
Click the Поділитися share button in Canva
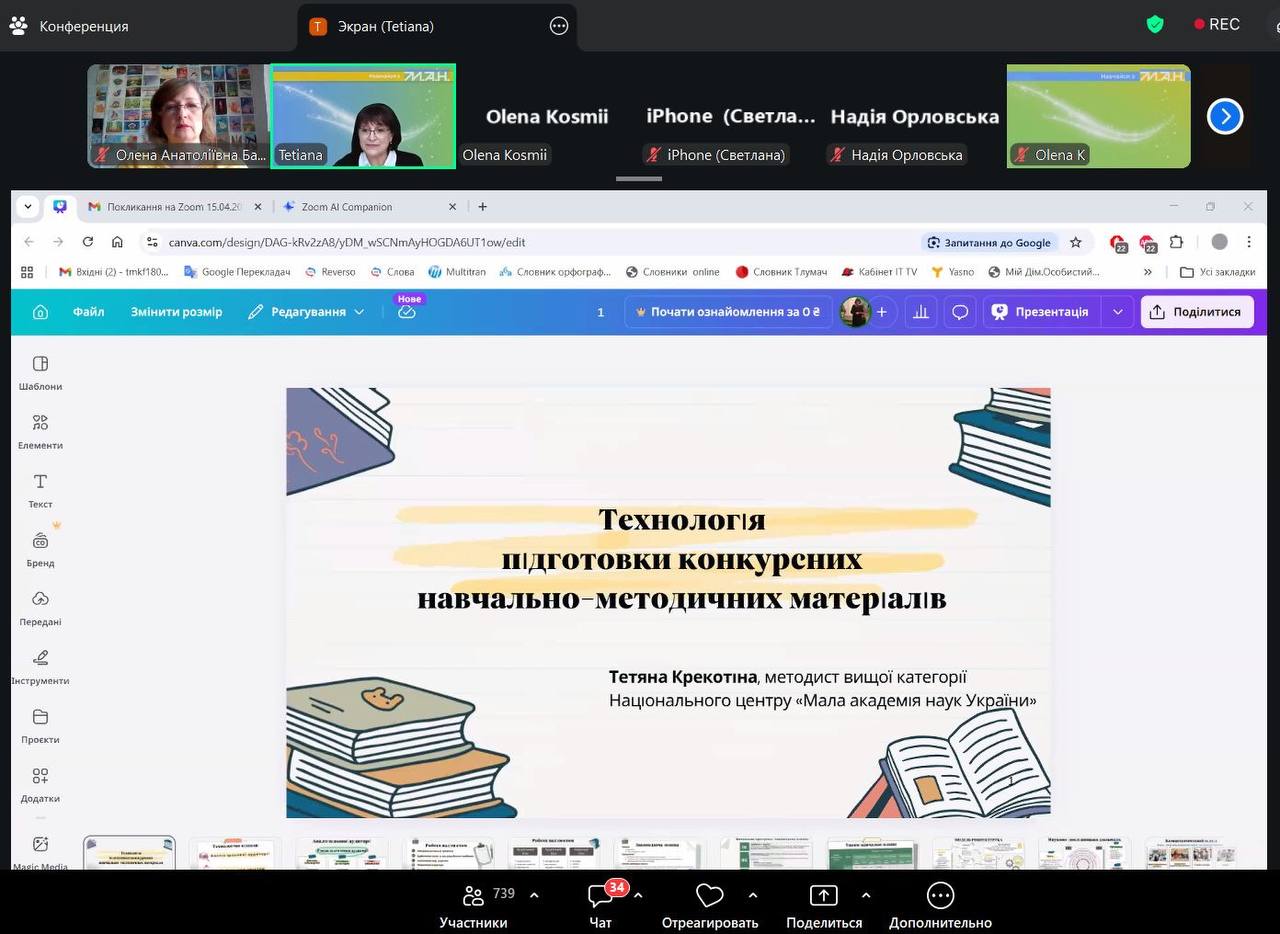[1196, 312]
